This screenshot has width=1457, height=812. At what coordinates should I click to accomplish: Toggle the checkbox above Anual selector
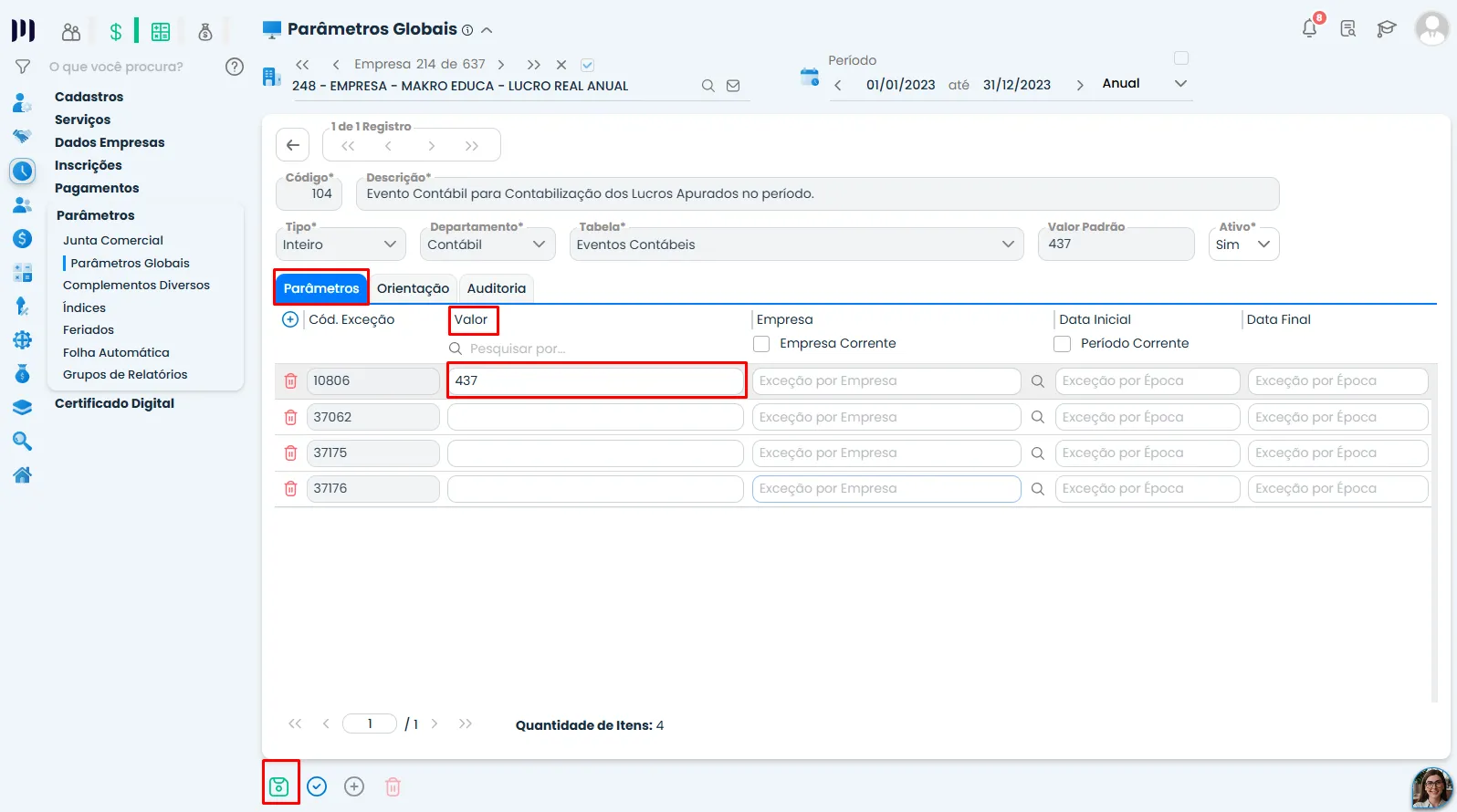(1181, 58)
